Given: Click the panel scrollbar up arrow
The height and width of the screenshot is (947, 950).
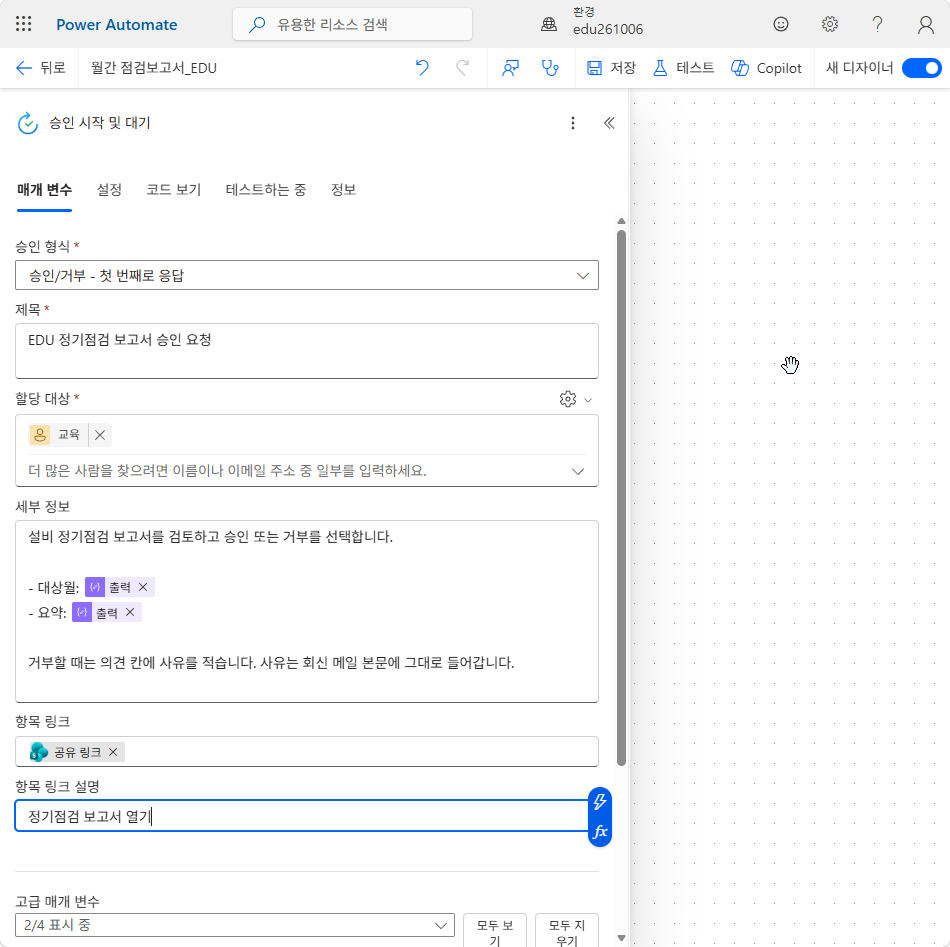Looking at the screenshot, I should point(621,221).
